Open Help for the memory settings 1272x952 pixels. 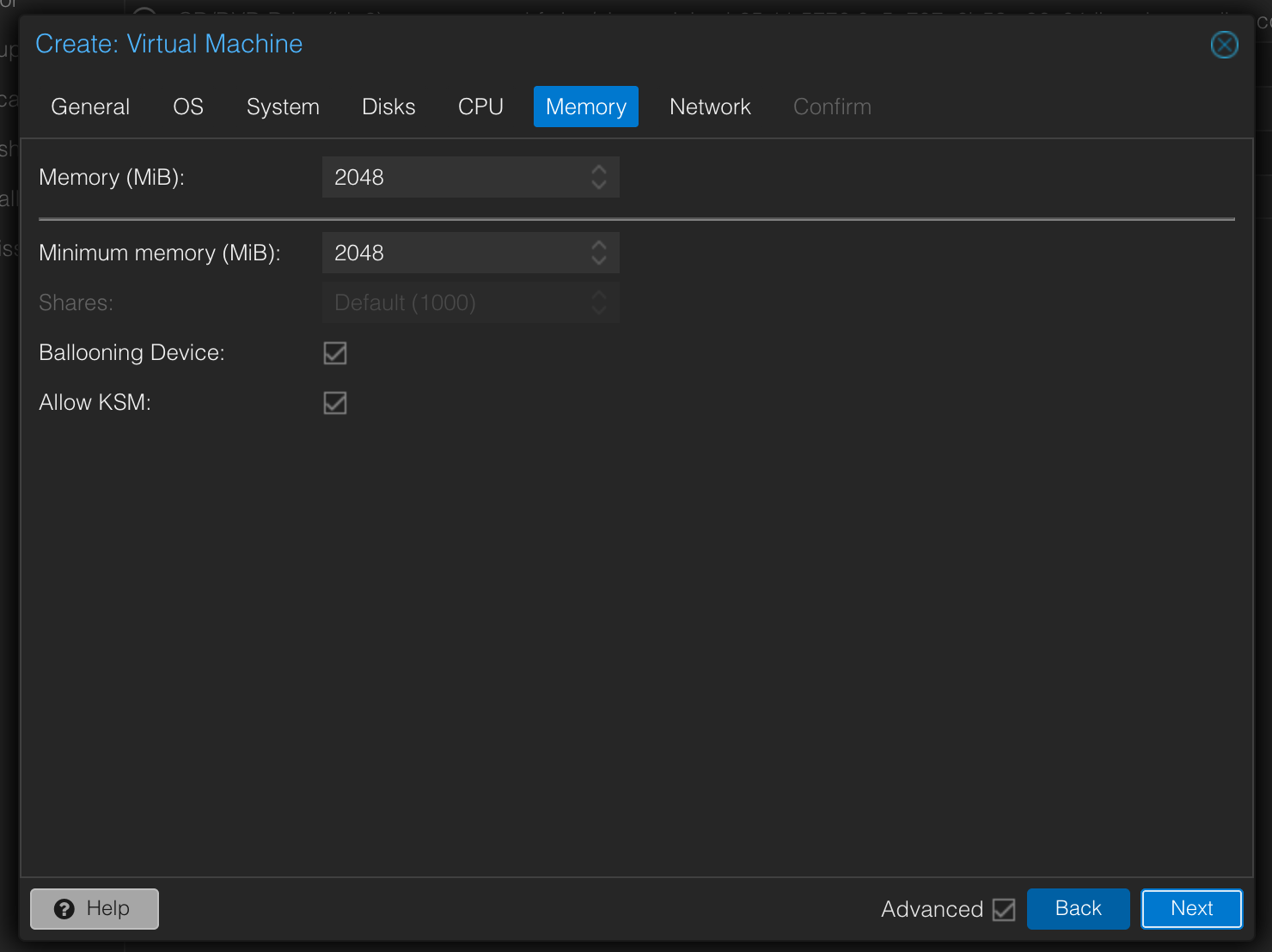(94, 908)
